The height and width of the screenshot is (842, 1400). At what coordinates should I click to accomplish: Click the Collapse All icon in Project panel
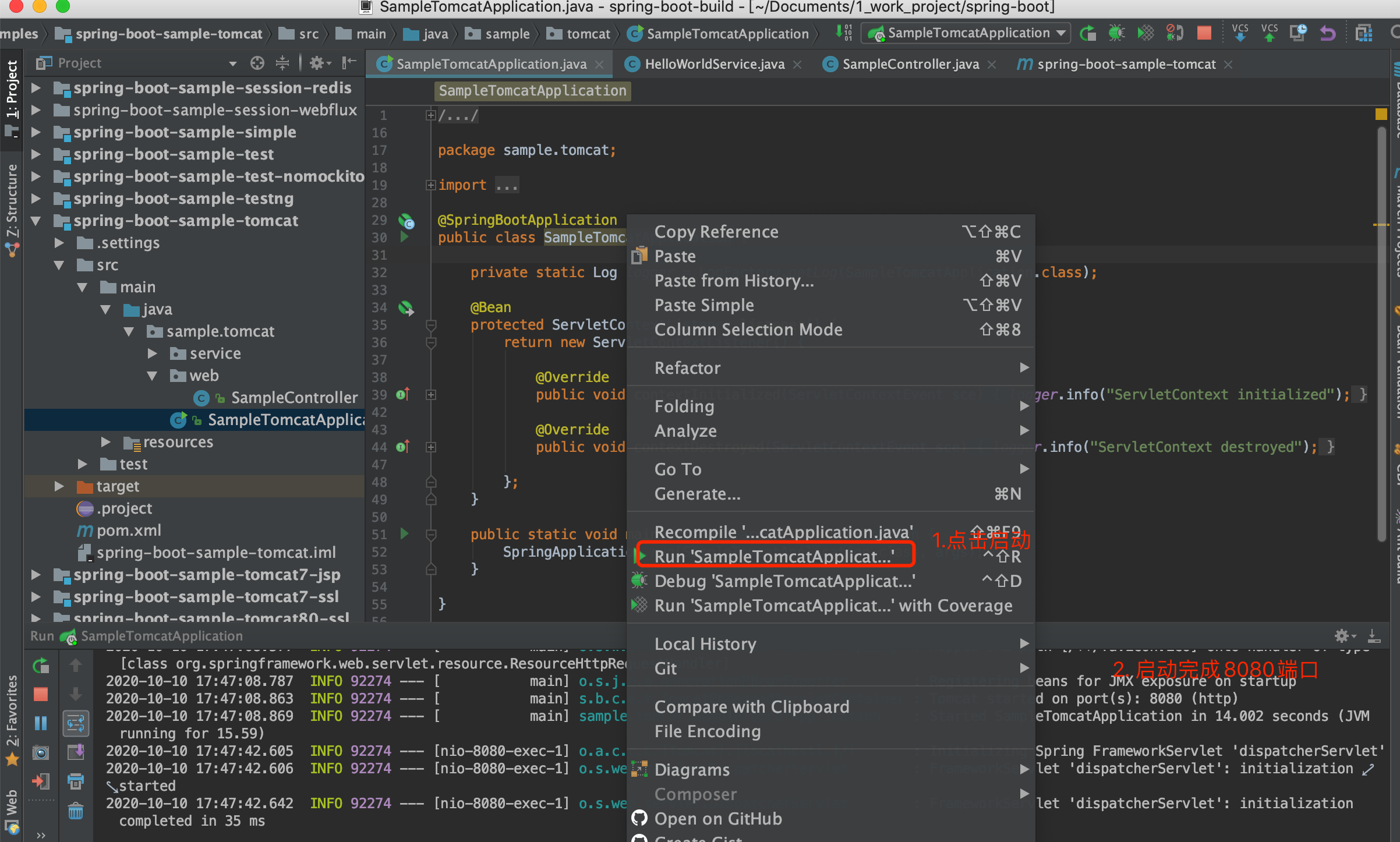(282, 63)
